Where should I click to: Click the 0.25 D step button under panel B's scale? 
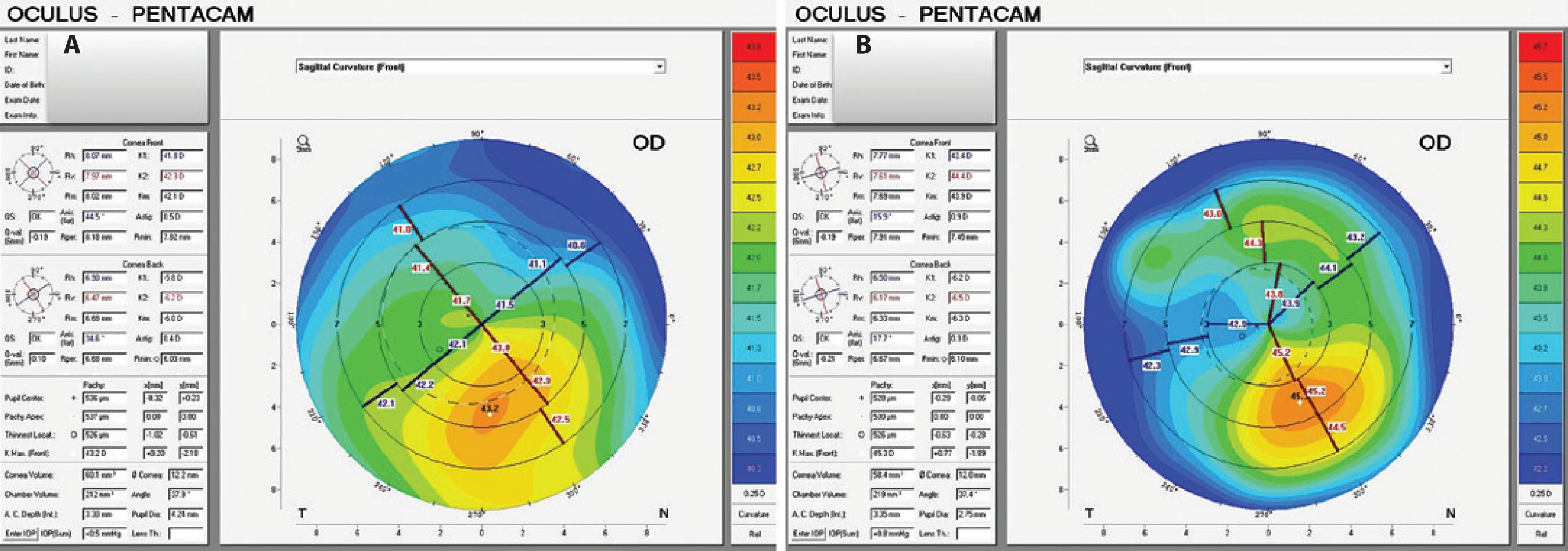click(1541, 493)
